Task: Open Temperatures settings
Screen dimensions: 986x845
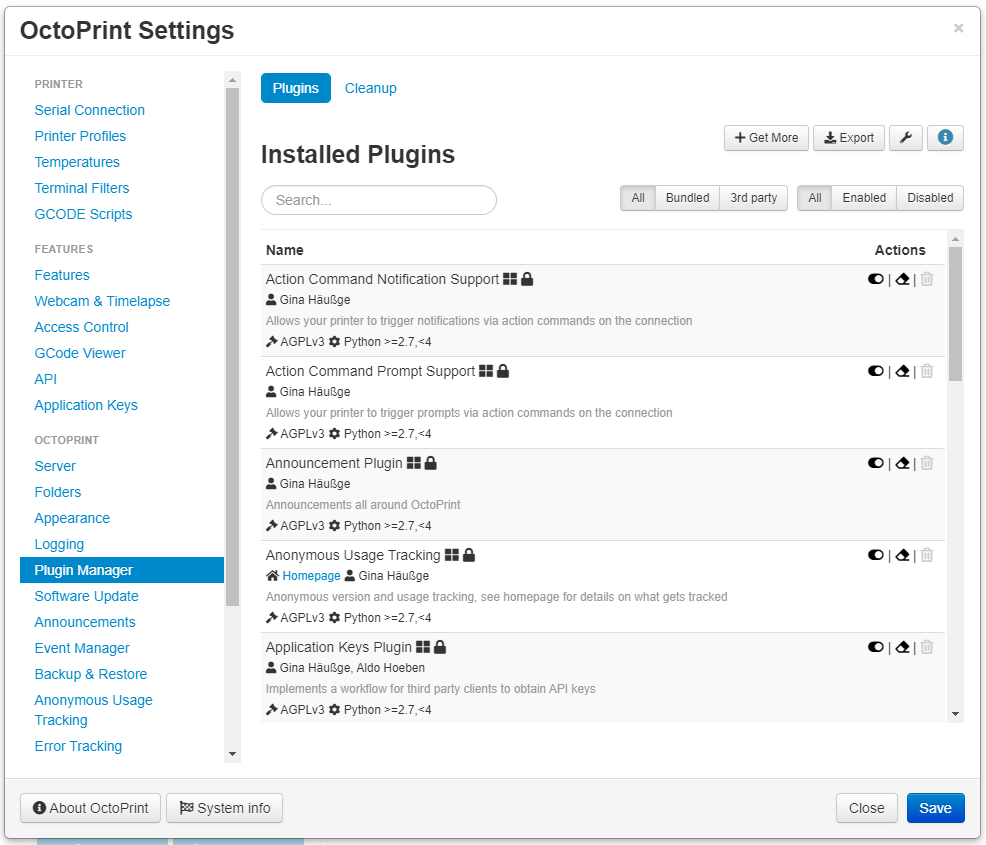Action: pyautogui.click(x=77, y=162)
